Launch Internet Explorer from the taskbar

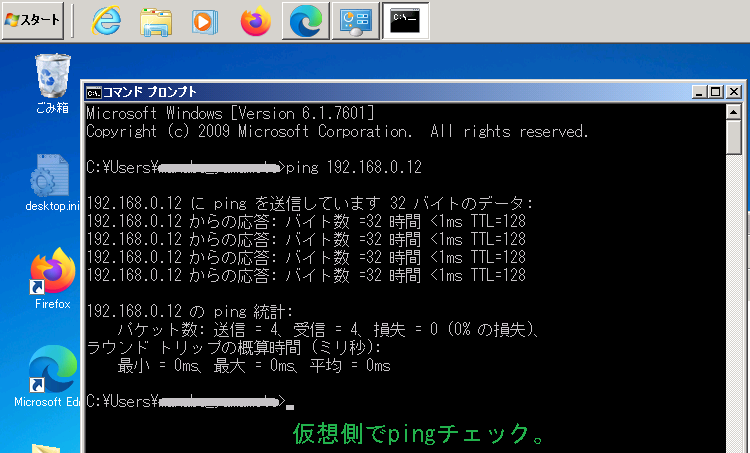pyautogui.click(x=106, y=20)
